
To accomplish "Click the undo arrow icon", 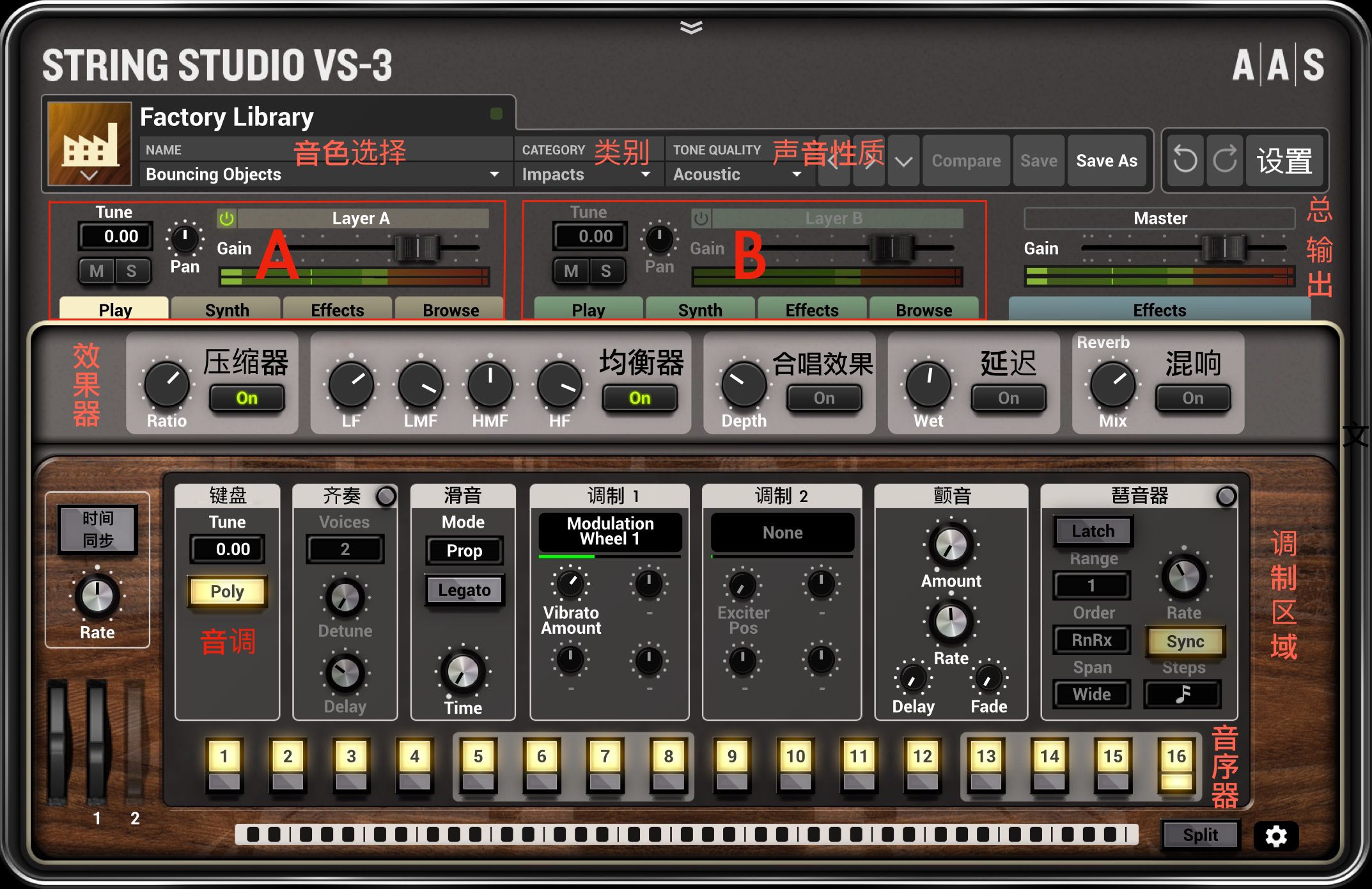I will point(1185,160).
